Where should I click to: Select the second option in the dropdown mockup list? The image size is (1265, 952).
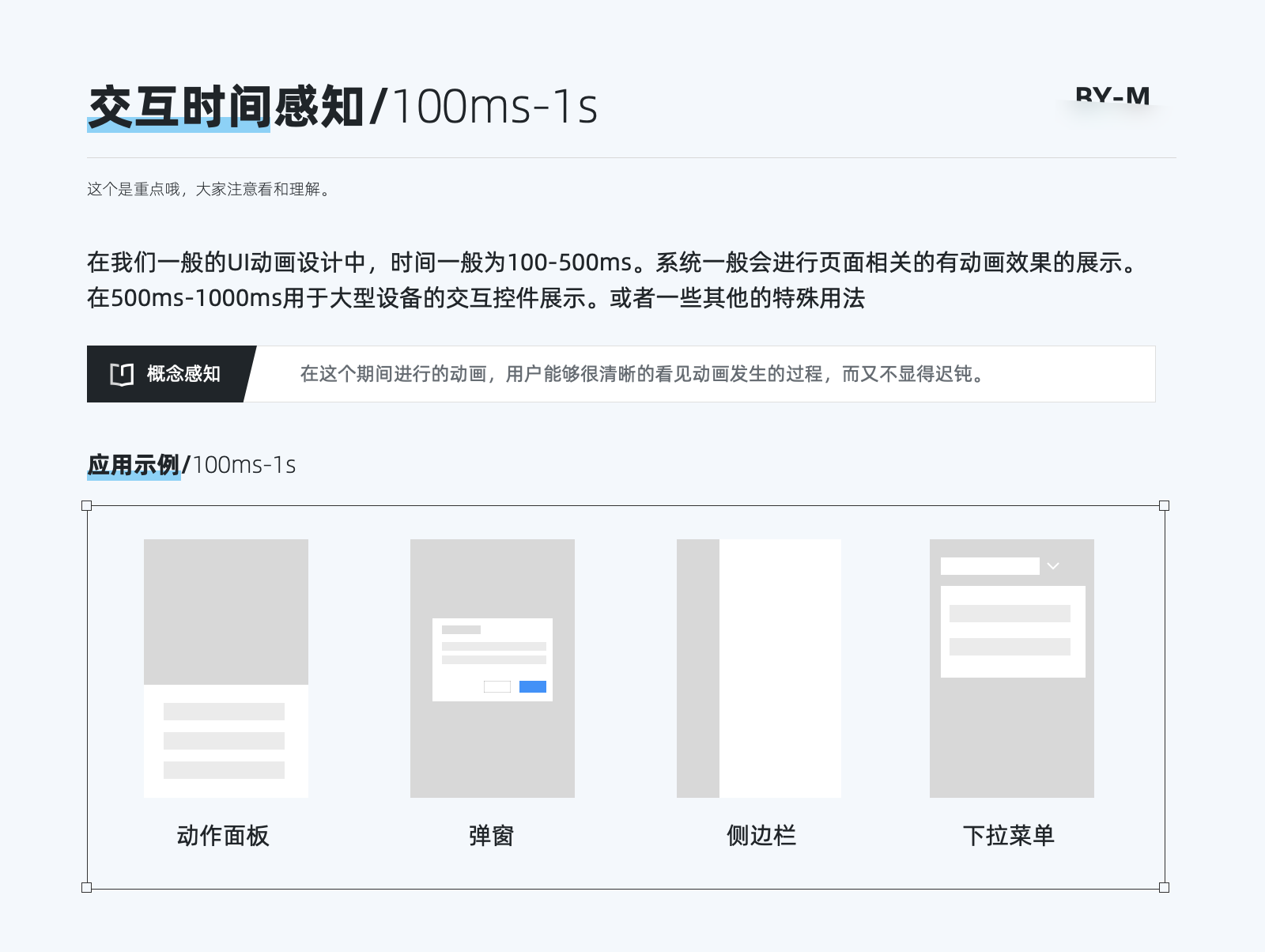pyautogui.click(x=1010, y=647)
